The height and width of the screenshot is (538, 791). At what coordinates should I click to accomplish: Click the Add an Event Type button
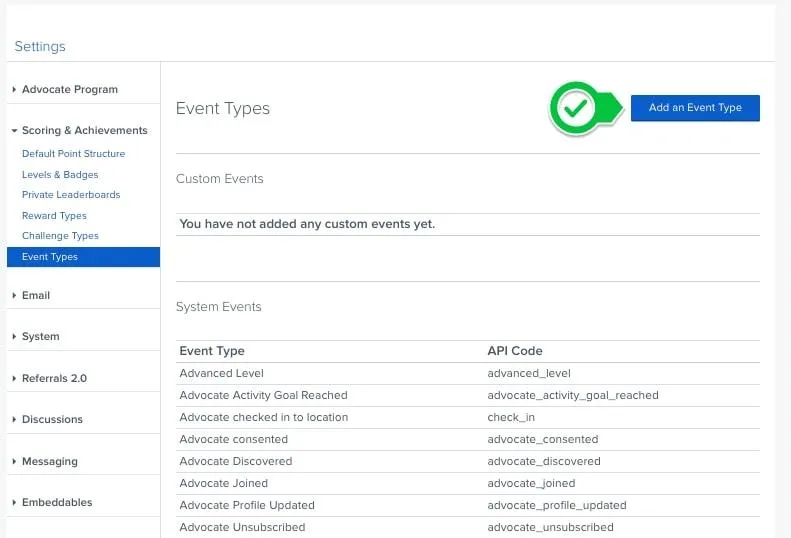[x=695, y=108]
